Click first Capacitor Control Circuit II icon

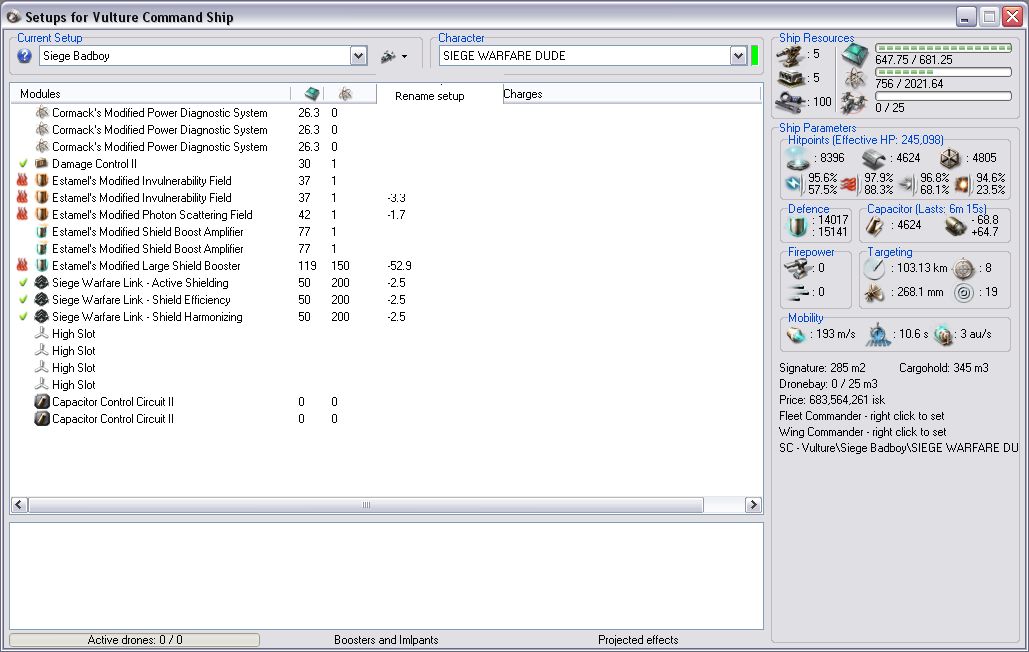[42, 401]
